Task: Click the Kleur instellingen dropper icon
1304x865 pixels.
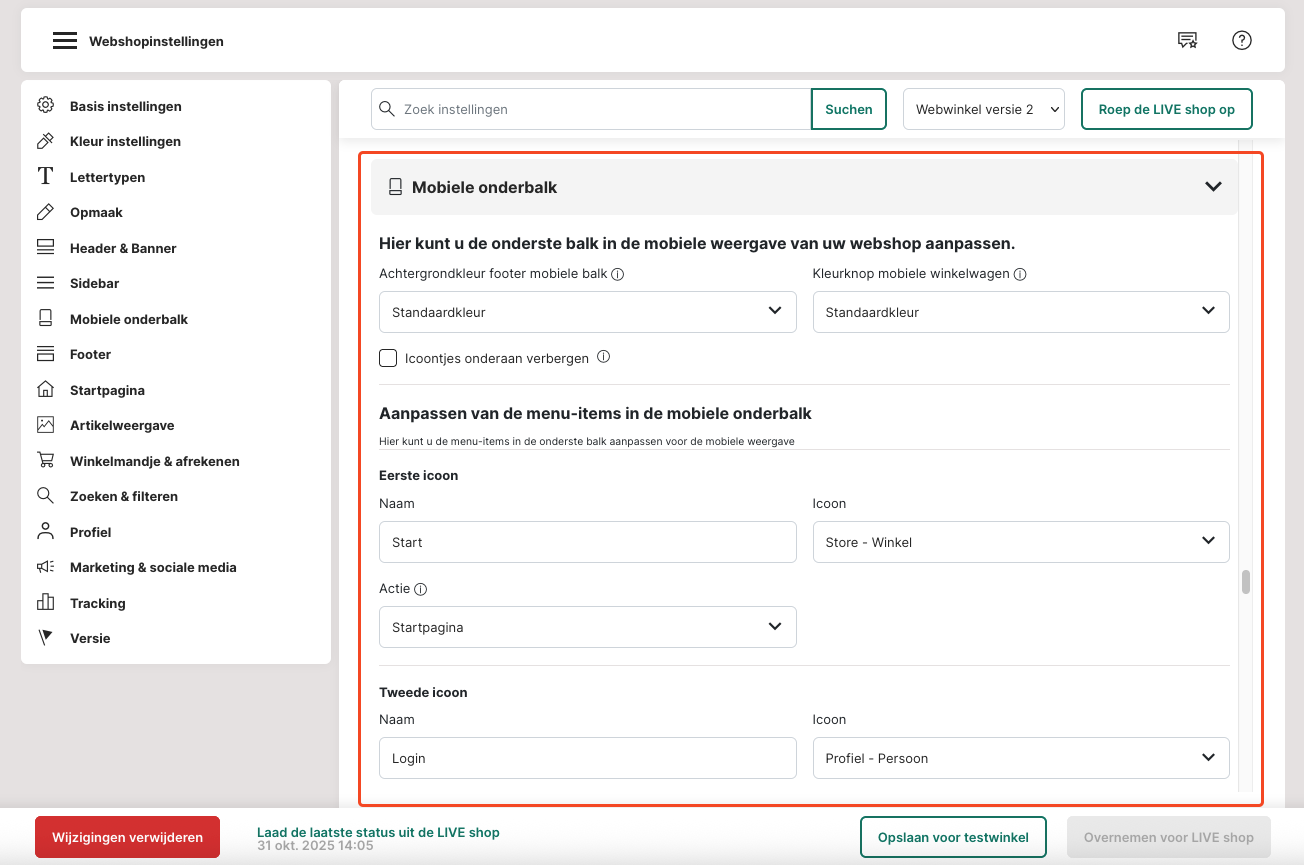Action: 45,141
